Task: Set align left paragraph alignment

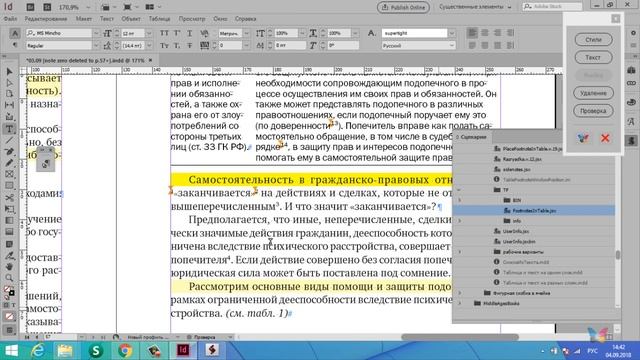Action: point(472,33)
